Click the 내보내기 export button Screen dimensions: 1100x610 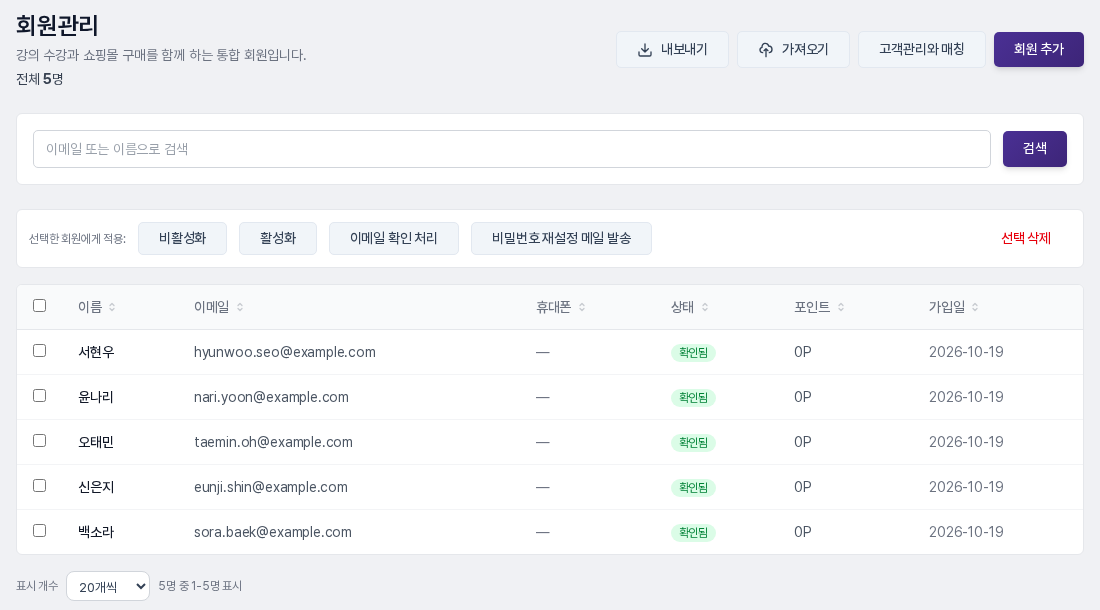click(x=672, y=50)
